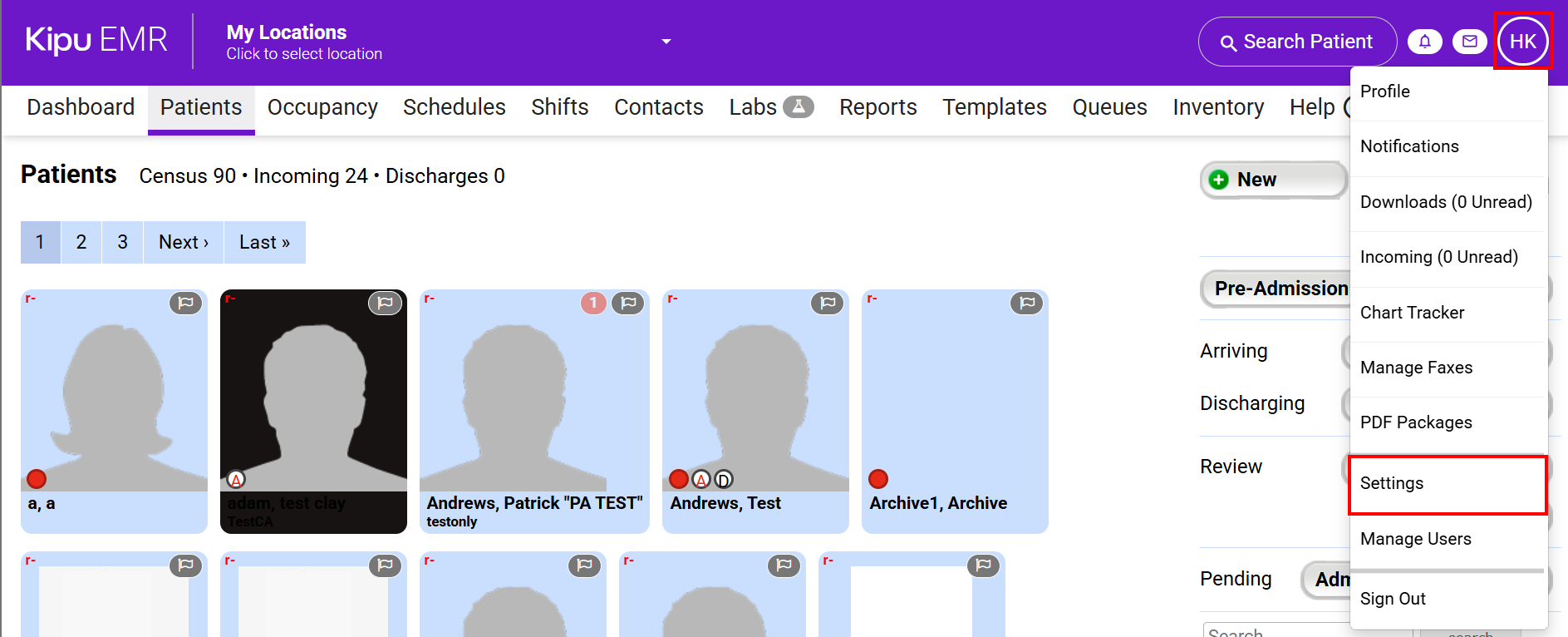Switch to the Occupancy tab
The height and width of the screenshot is (637, 1568).
[x=322, y=107]
